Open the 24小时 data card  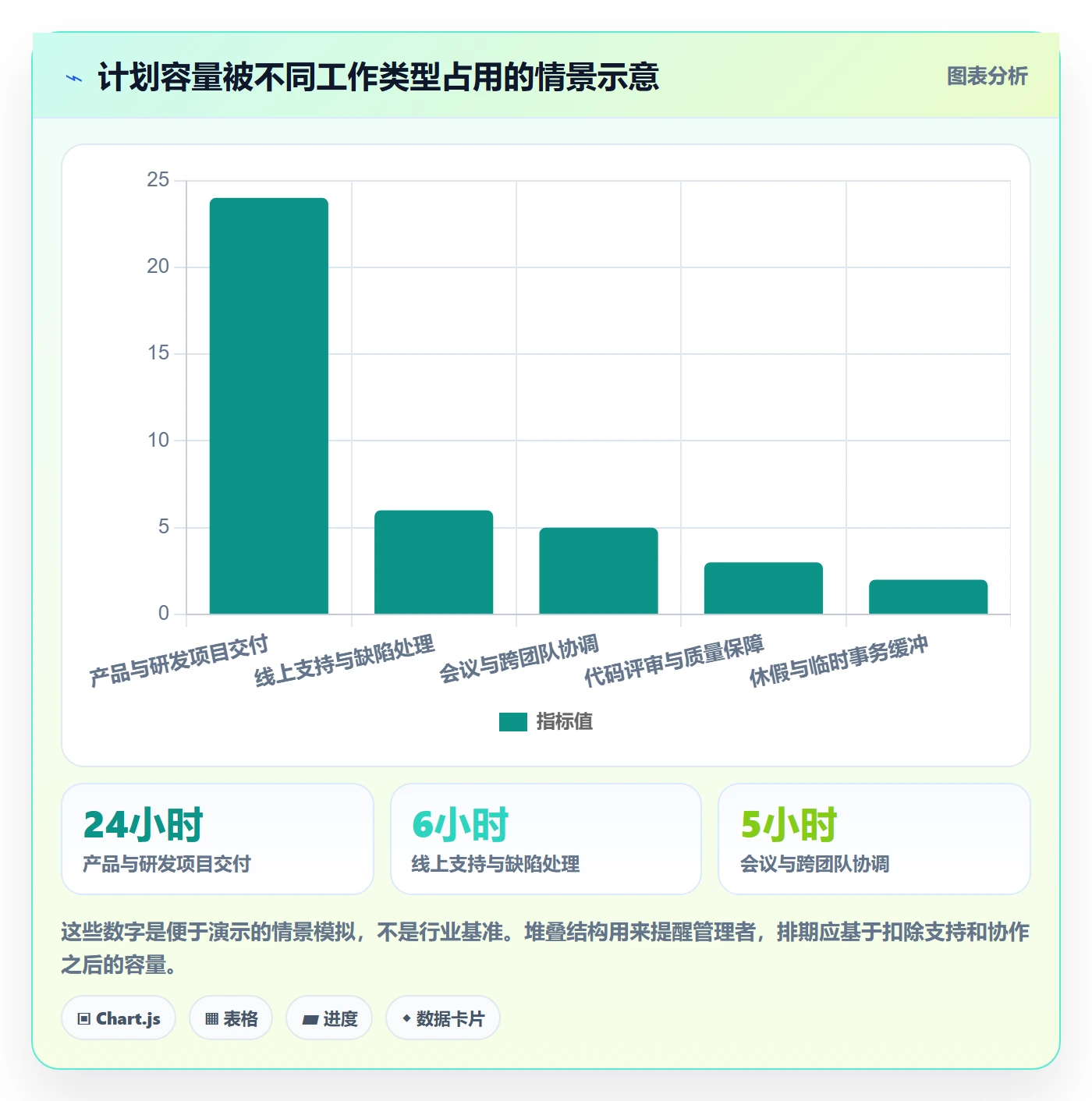(218, 839)
